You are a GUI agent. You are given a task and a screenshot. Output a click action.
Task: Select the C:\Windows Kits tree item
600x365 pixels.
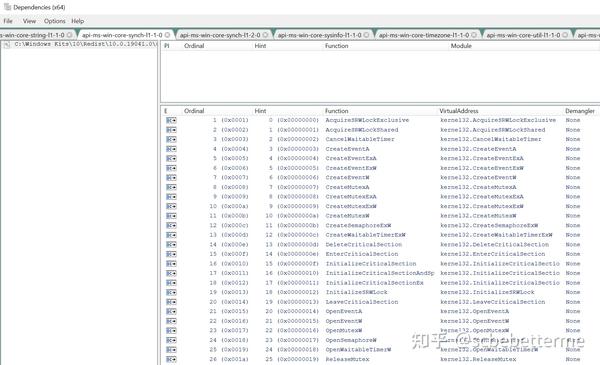86,44
